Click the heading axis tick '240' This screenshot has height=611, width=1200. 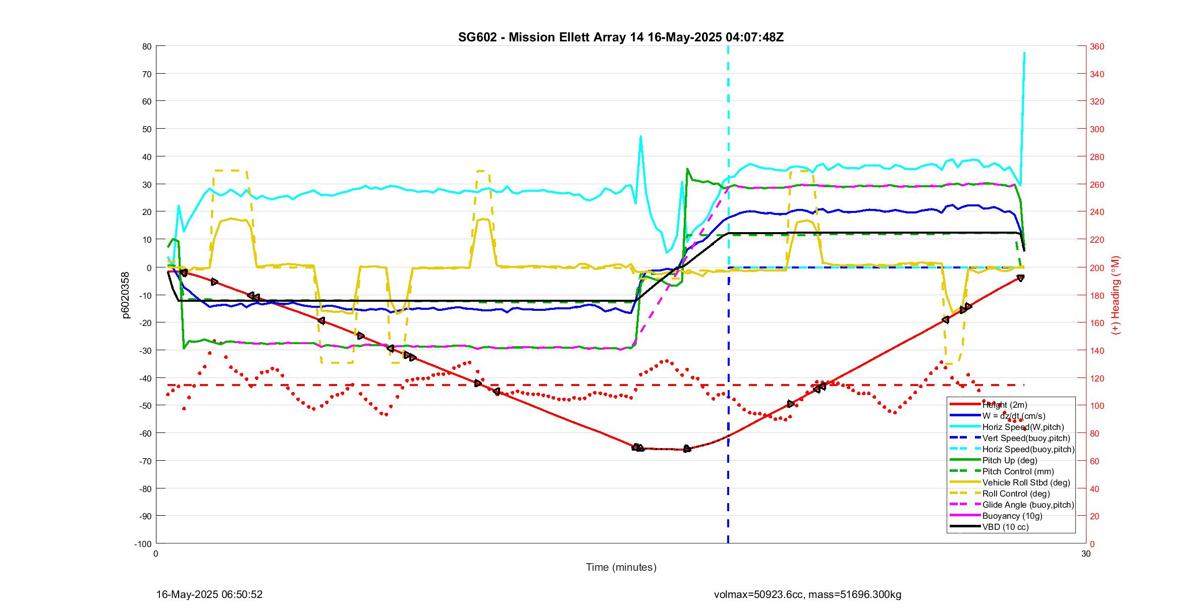[x=1097, y=212]
